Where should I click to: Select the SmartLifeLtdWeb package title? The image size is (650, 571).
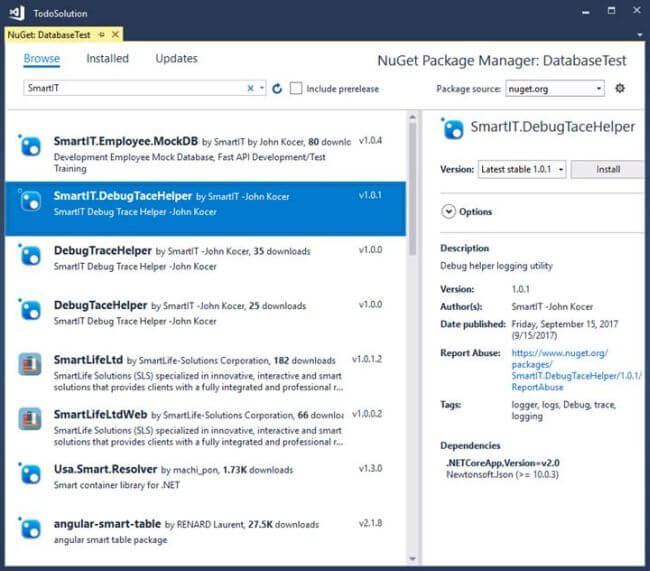[x=100, y=415]
